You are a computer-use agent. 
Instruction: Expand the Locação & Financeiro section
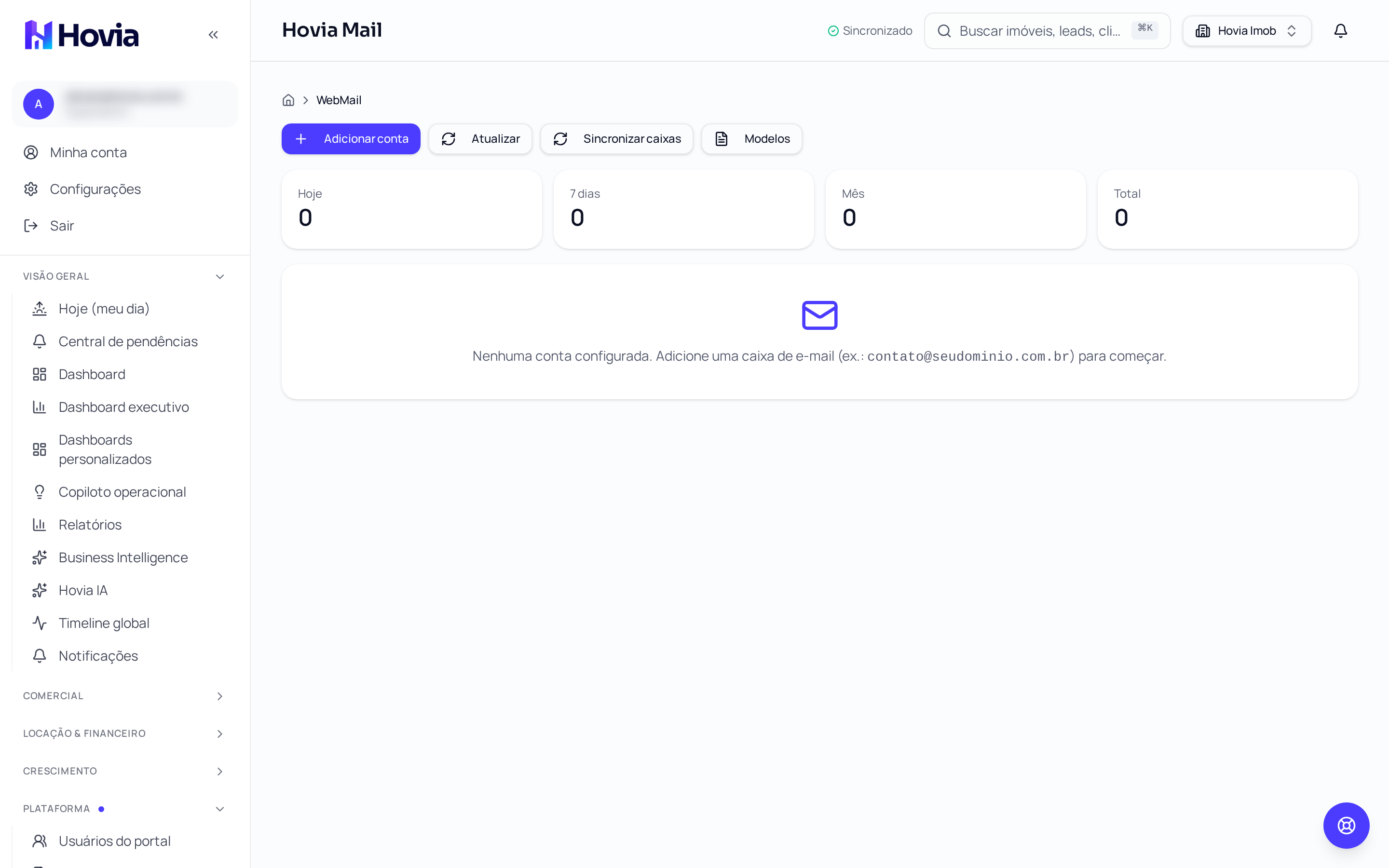tap(124, 733)
